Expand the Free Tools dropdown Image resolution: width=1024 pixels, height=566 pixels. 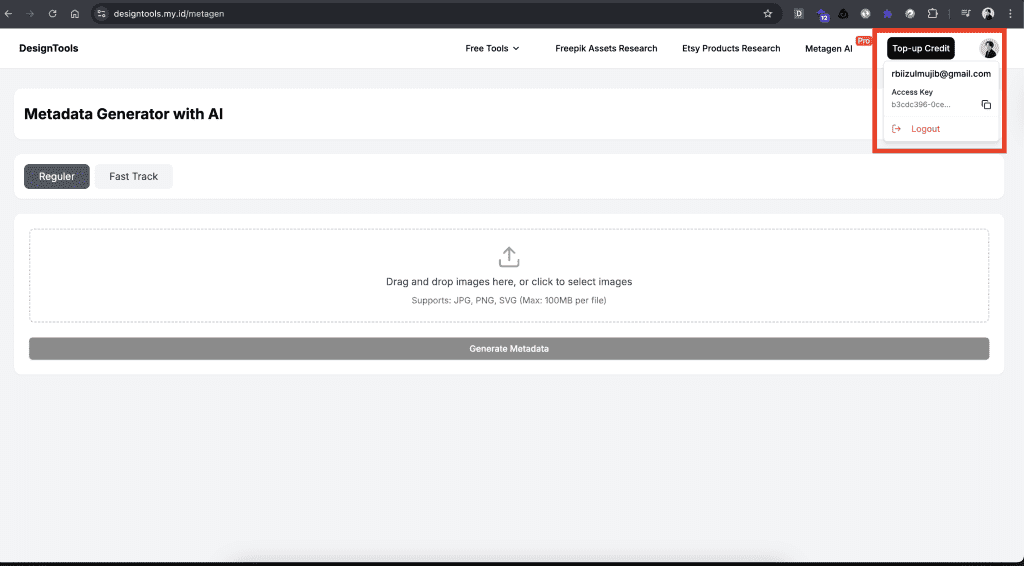tap(492, 48)
